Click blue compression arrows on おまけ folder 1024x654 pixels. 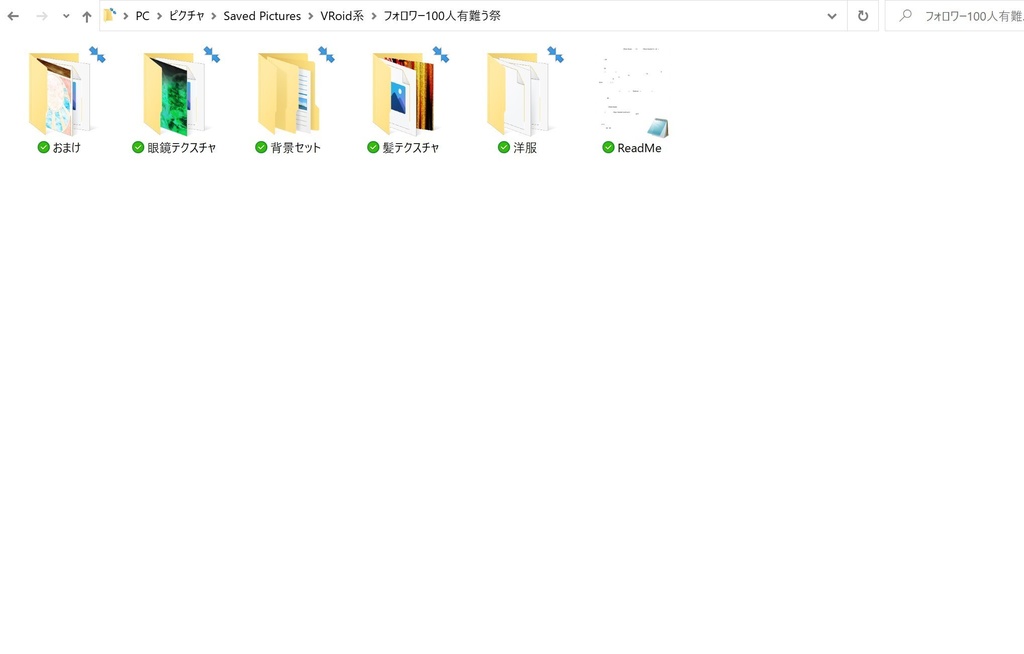(97, 54)
